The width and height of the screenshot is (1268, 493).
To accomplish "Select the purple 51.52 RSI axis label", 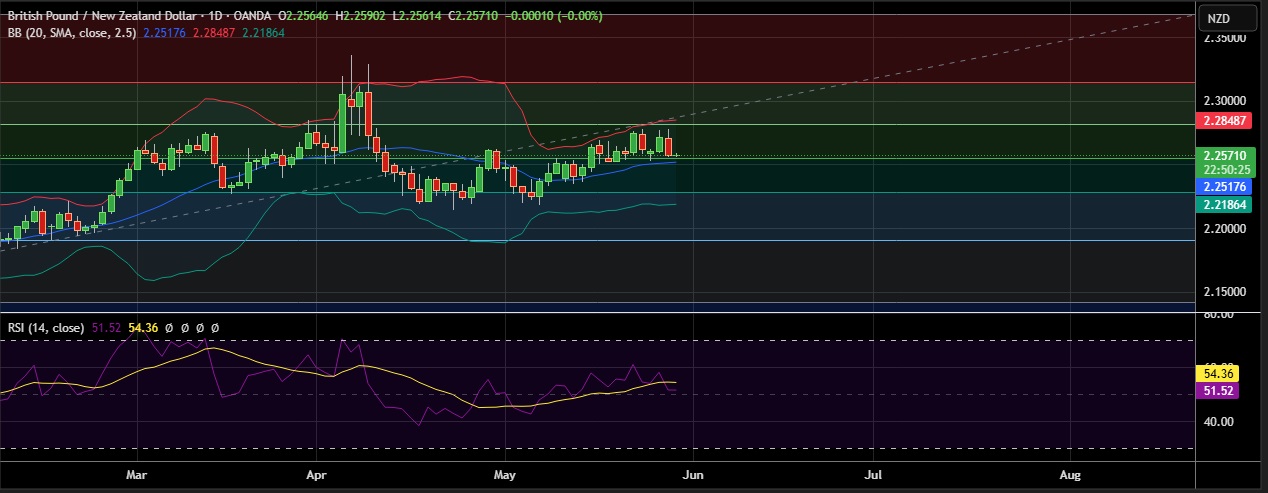I will pyautogui.click(x=1217, y=391).
